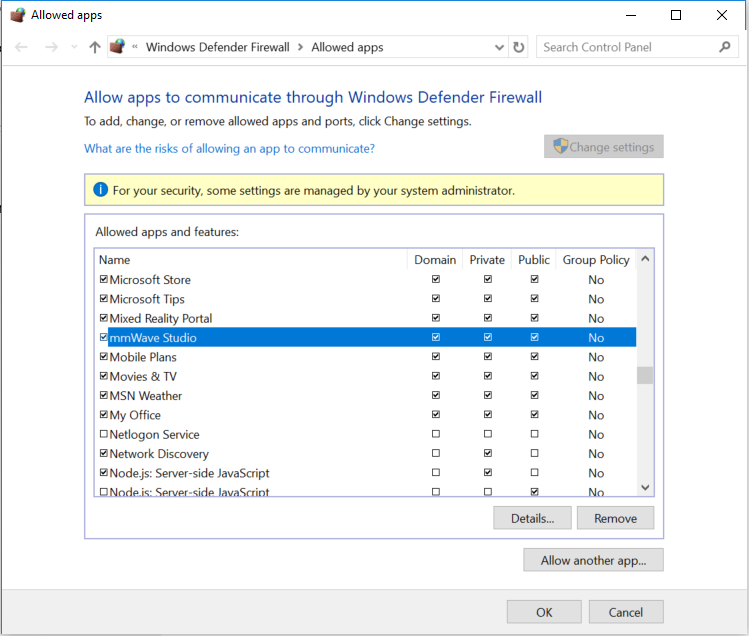749x636 pixels.
Task: Go up one level with Up arrow
Action: coord(95,47)
